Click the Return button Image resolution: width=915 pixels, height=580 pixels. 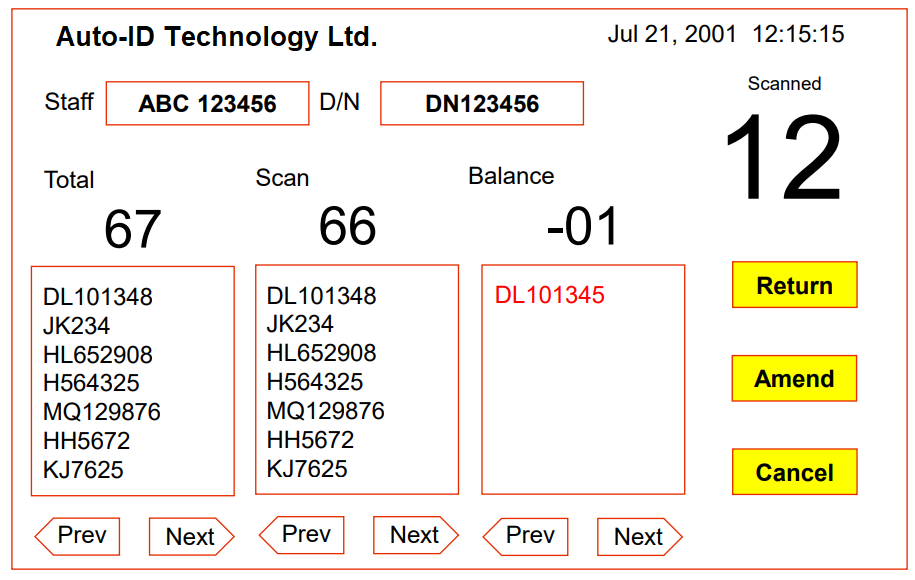(x=794, y=285)
